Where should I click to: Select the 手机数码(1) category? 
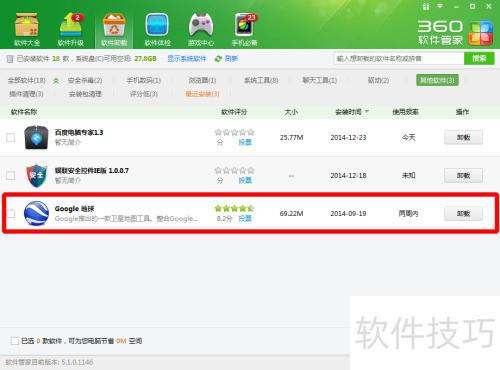[144, 80]
